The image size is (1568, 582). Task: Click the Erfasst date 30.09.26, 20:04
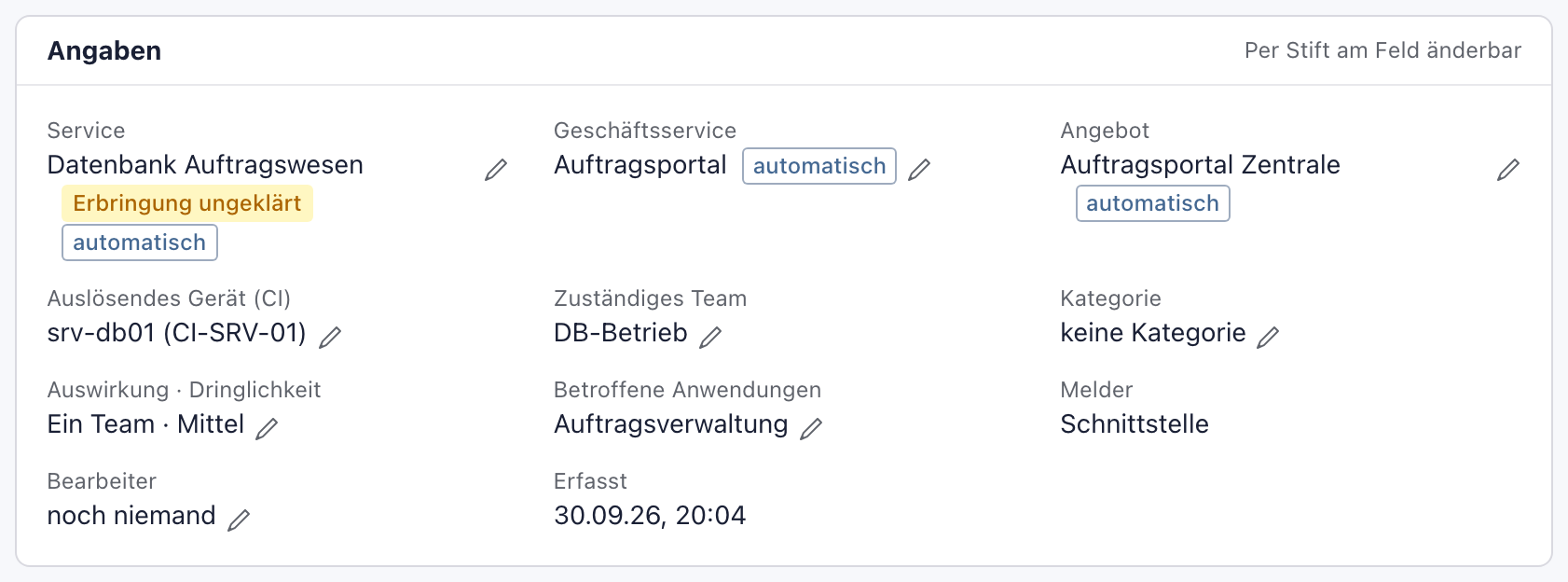[x=650, y=516]
